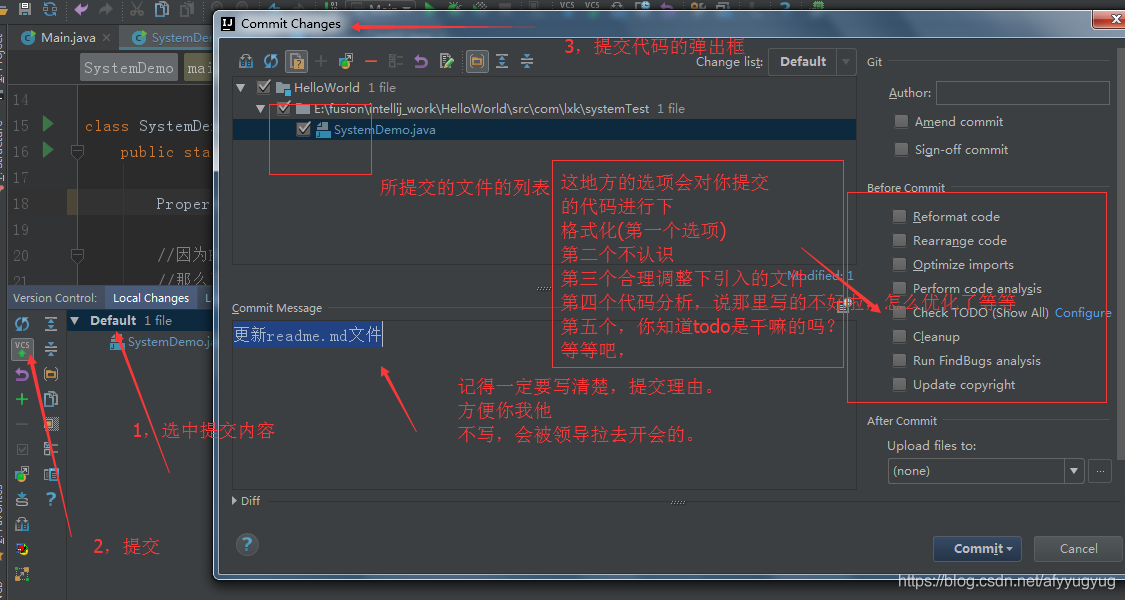Click Cut scissors icon in main toolbar

[136, 9]
